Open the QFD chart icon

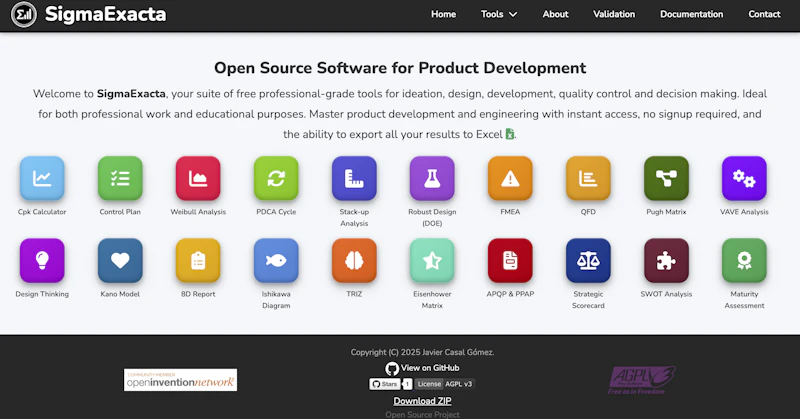pyautogui.click(x=588, y=178)
